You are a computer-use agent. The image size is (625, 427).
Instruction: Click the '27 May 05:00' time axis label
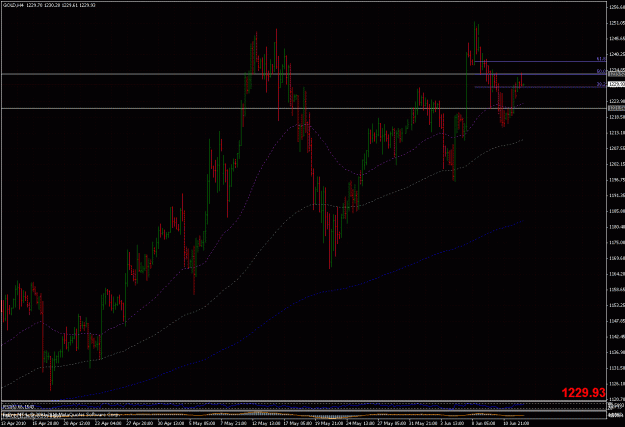click(x=392, y=423)
